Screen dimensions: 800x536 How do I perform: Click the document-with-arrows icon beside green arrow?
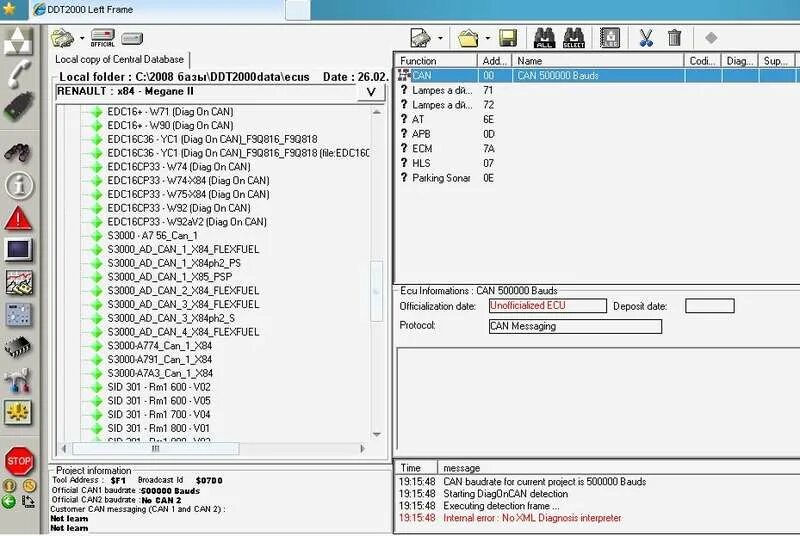click(x=29, y=502)
